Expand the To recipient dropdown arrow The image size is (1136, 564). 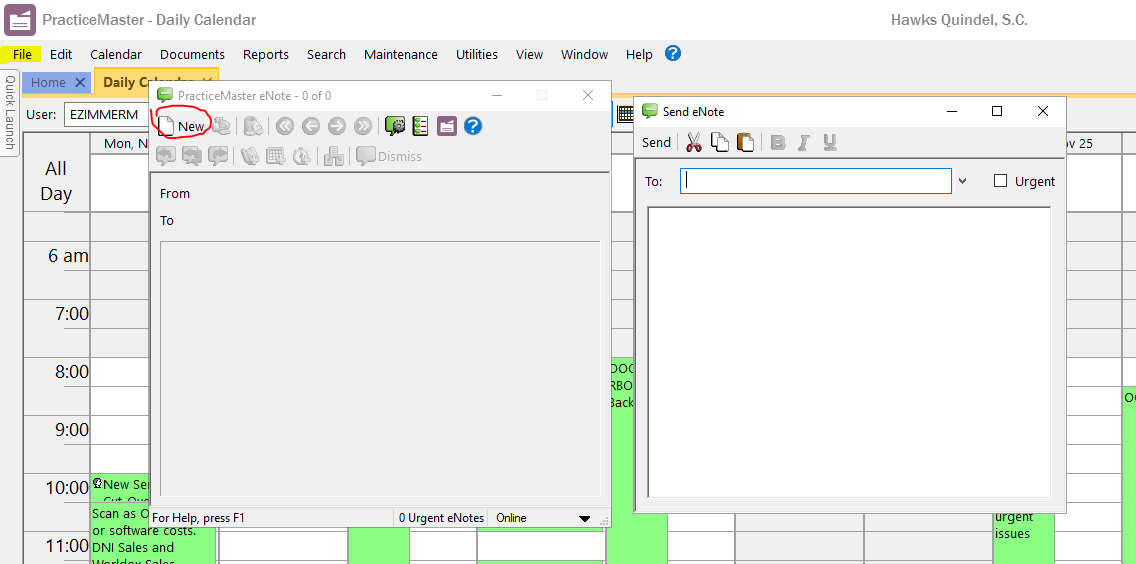point(962,181)
